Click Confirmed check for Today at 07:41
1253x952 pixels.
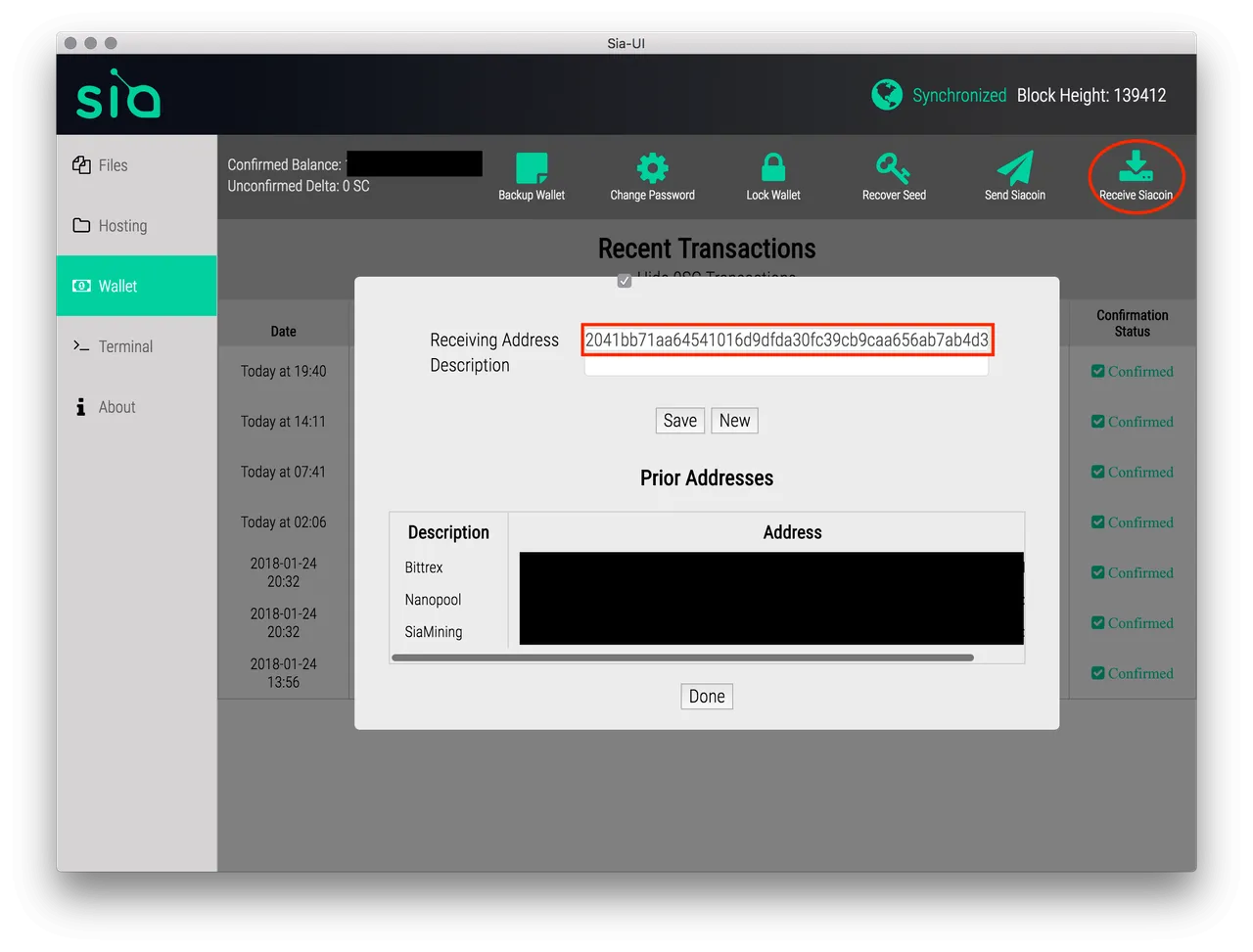1098,472
